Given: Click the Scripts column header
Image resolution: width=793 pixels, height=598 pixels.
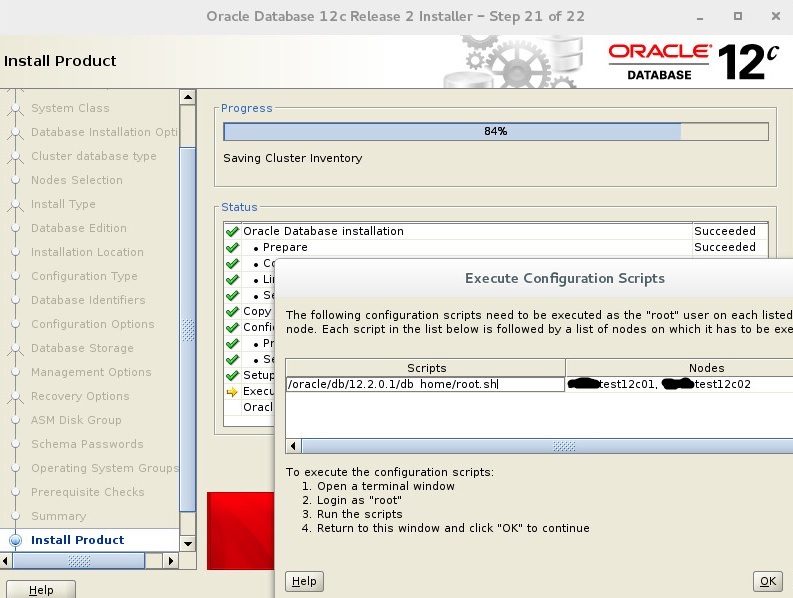Looking at the screenshot, I should pos(426,368).
